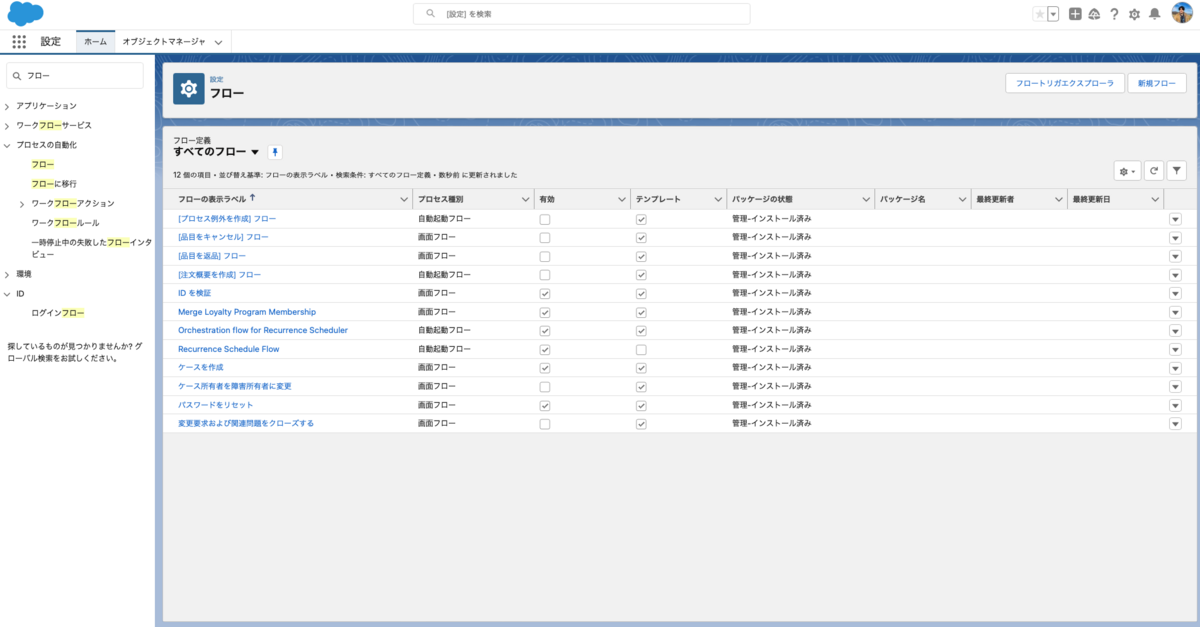
Task: Select ワークフロールール in sidebar
Action: click(65, 223)
